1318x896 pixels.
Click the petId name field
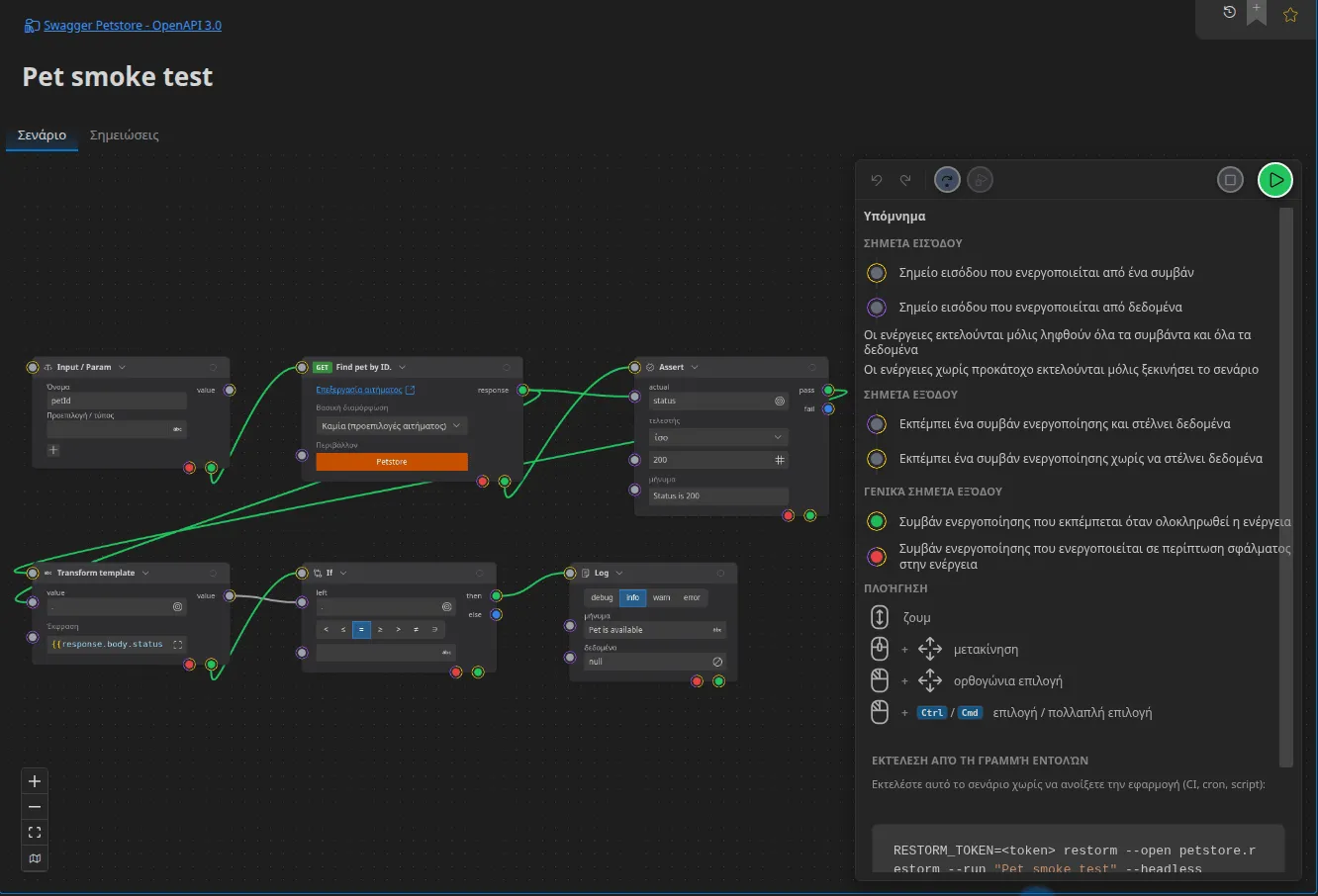(x=117, y=401)
